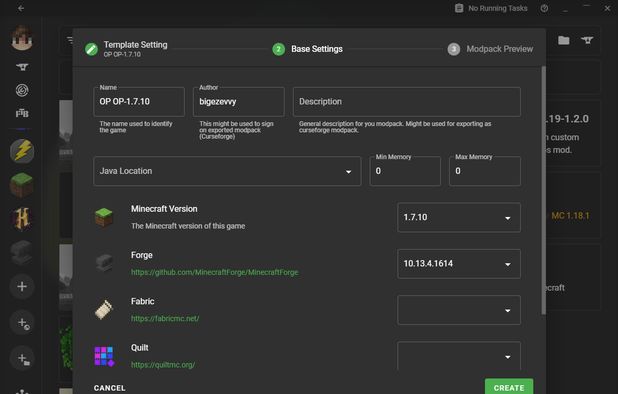
Task: Click the dialog vertical scrollbar
Action: point(544,190)
